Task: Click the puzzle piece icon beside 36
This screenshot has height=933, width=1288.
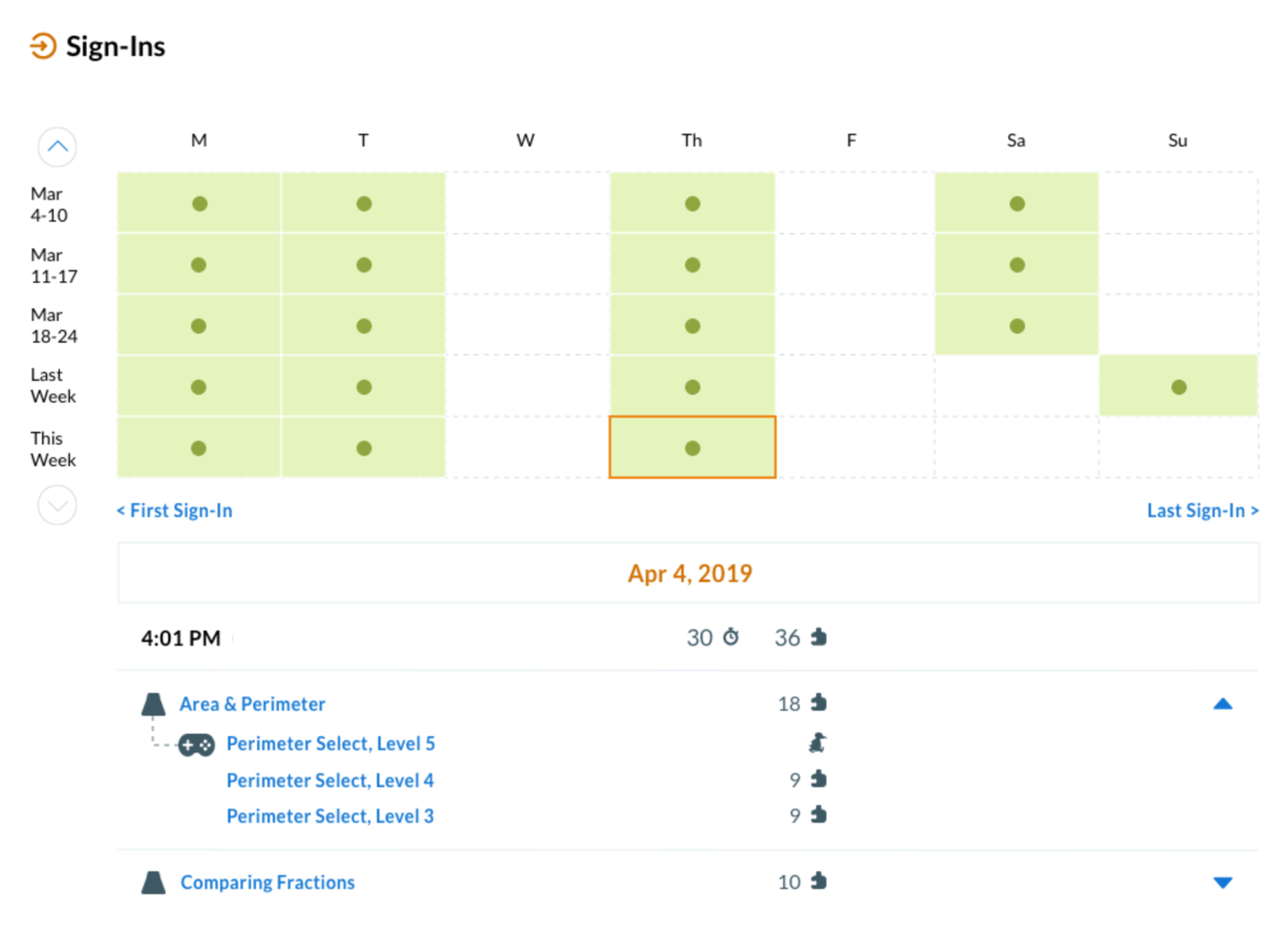Action: 819,637
